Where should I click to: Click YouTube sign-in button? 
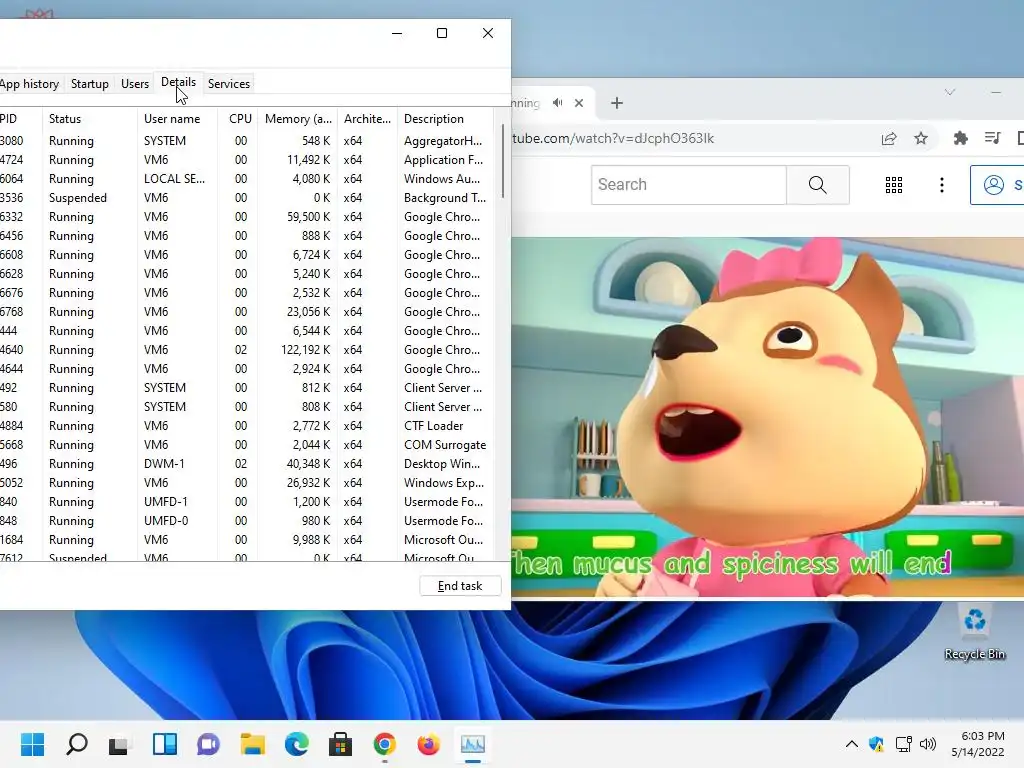pyautogui.click(x=997, y=185)
